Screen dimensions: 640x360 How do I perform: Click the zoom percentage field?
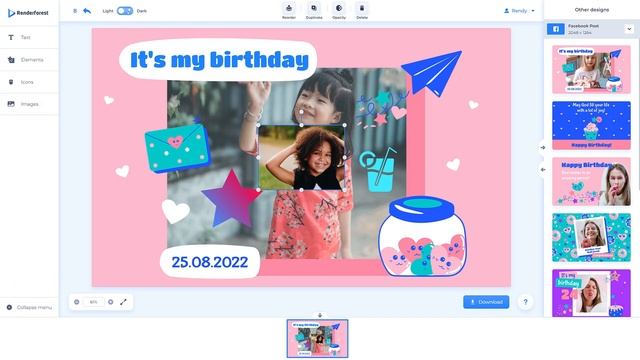tap(93, 302)
